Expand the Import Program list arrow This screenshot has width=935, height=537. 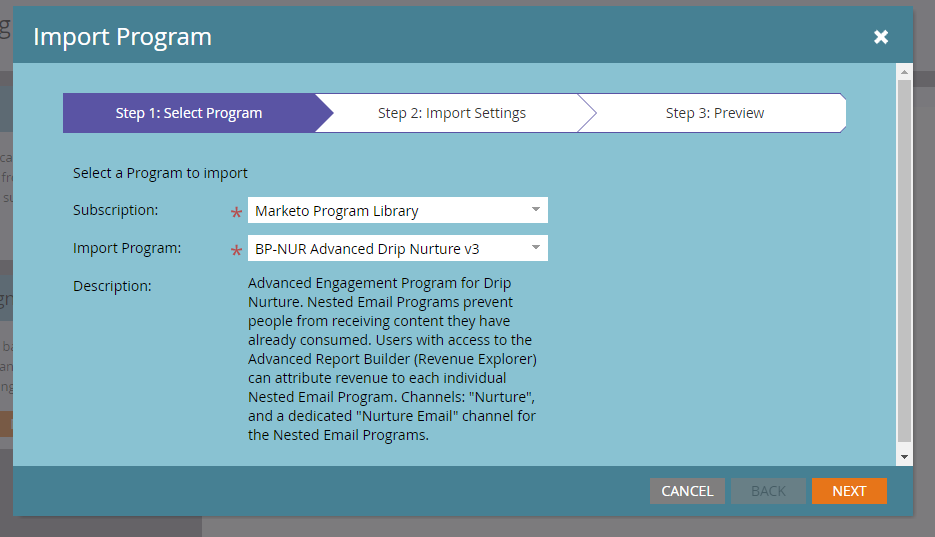tap(536, 247)
